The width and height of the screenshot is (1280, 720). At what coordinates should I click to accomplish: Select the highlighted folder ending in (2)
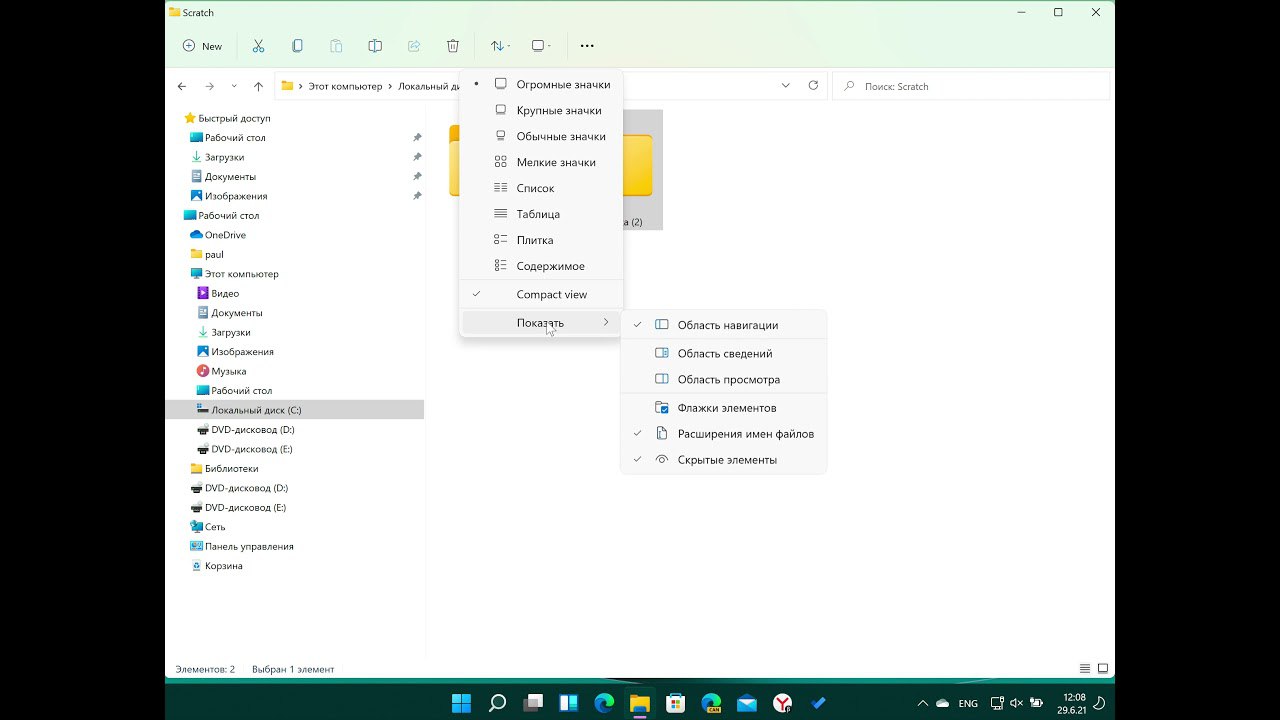[642, 169]
